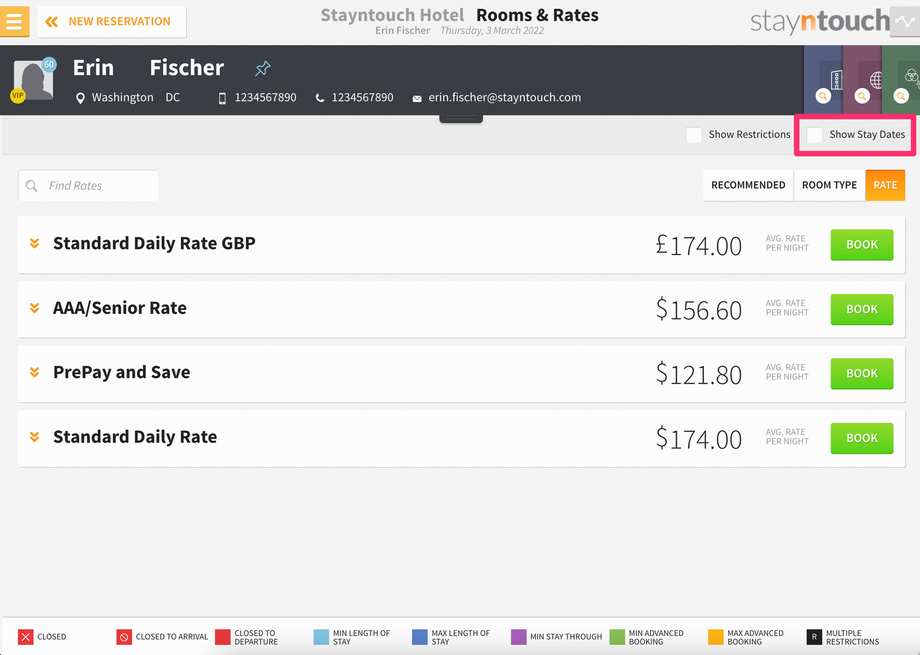Click the Rooms & Rates heading
Viewport: 920px width, 655px height.
[537, 15]
